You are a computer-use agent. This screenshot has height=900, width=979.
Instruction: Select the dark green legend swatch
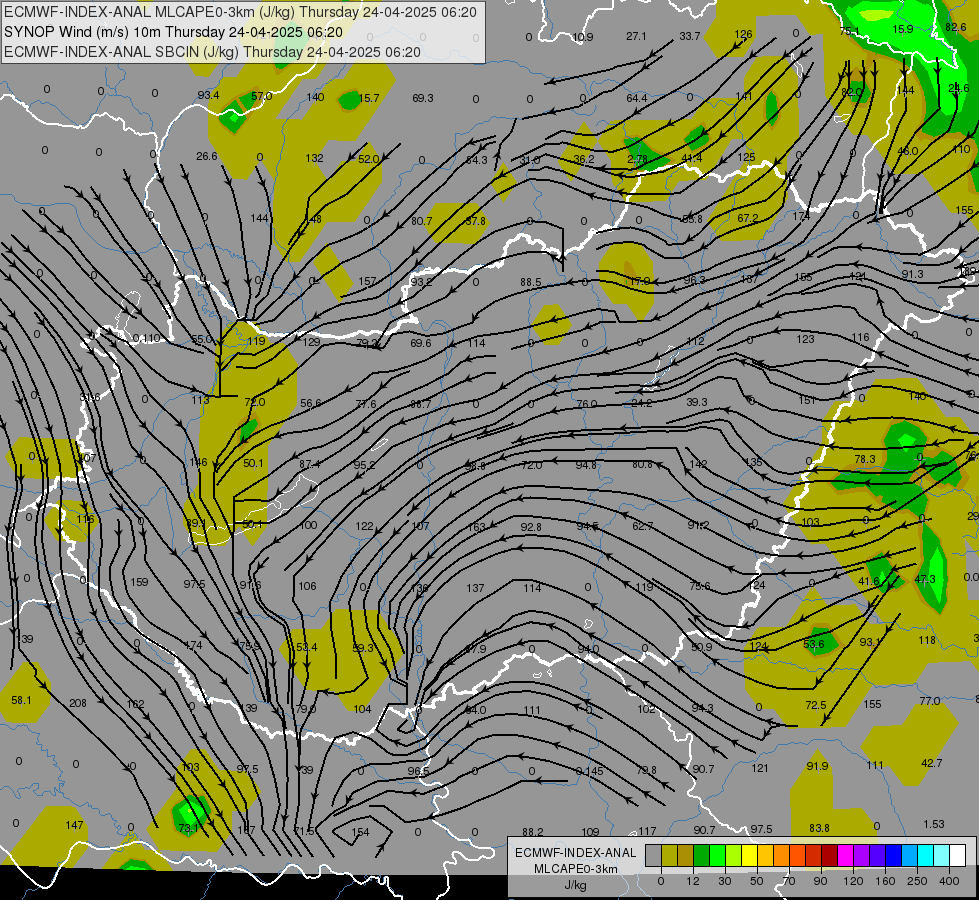click(x=702, y=856)
